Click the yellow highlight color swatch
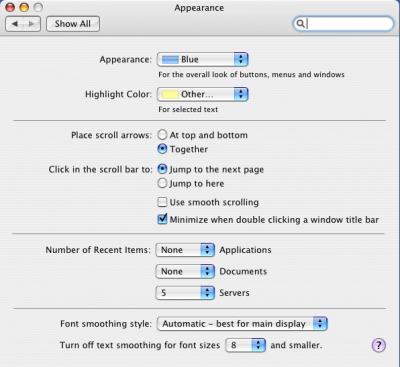 [x=170, y=95]
